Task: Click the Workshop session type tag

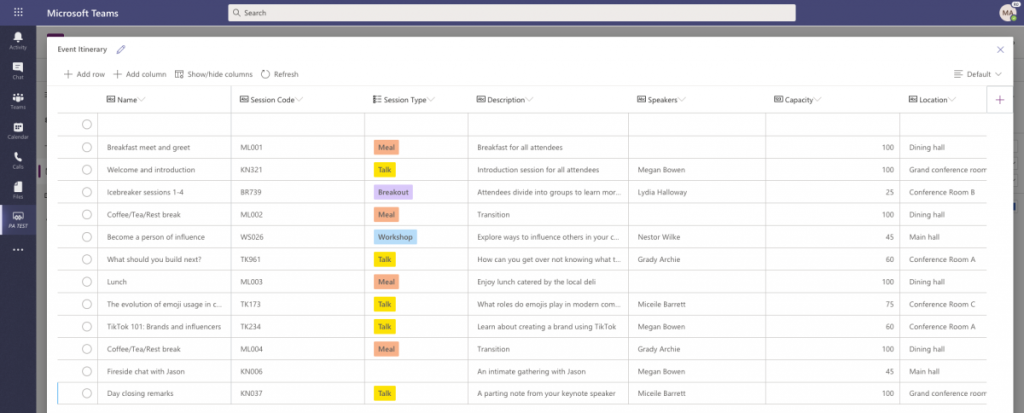Action: click(396, 237)
